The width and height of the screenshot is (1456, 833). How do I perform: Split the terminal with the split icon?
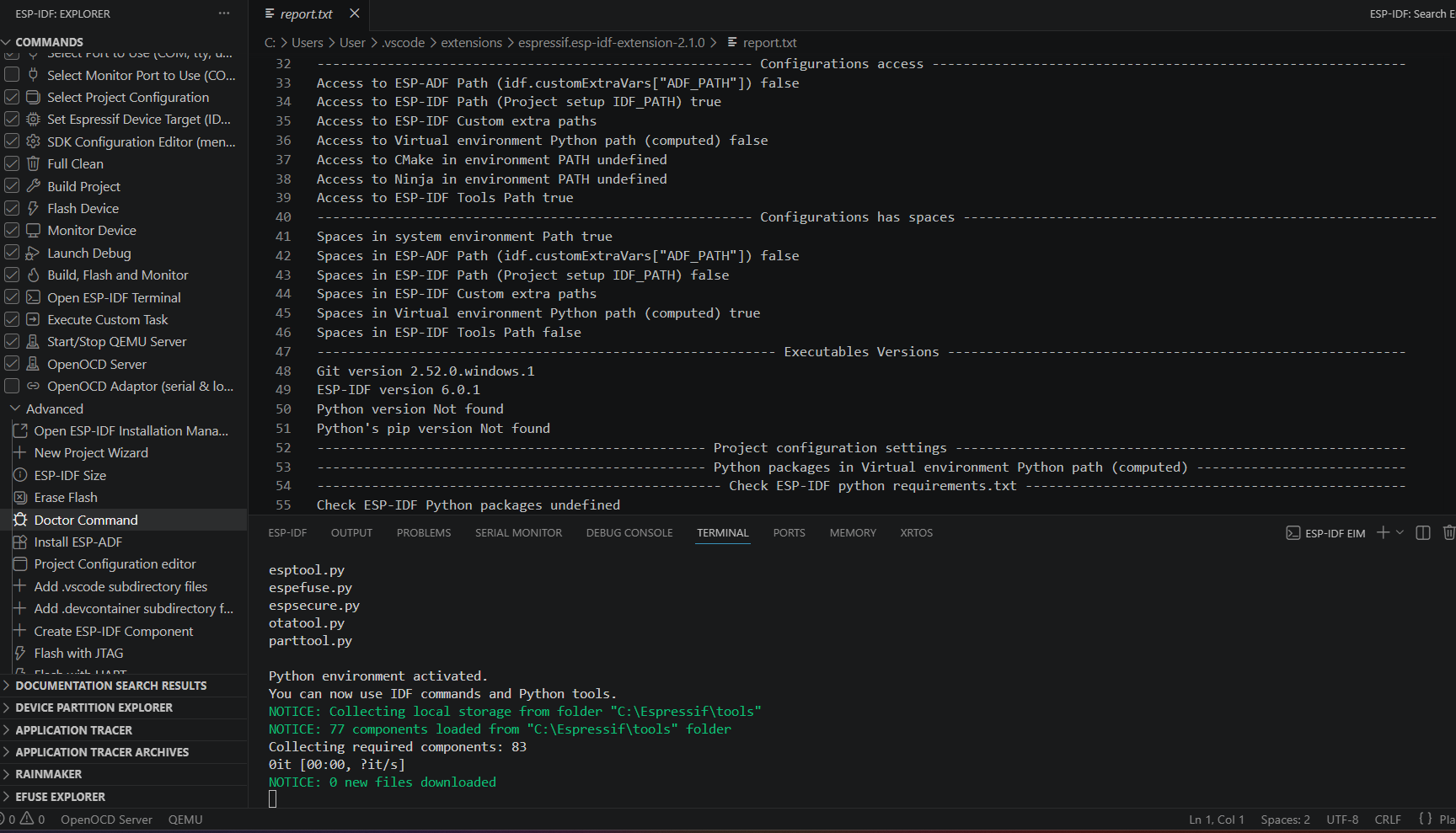tap(1423, 532)
